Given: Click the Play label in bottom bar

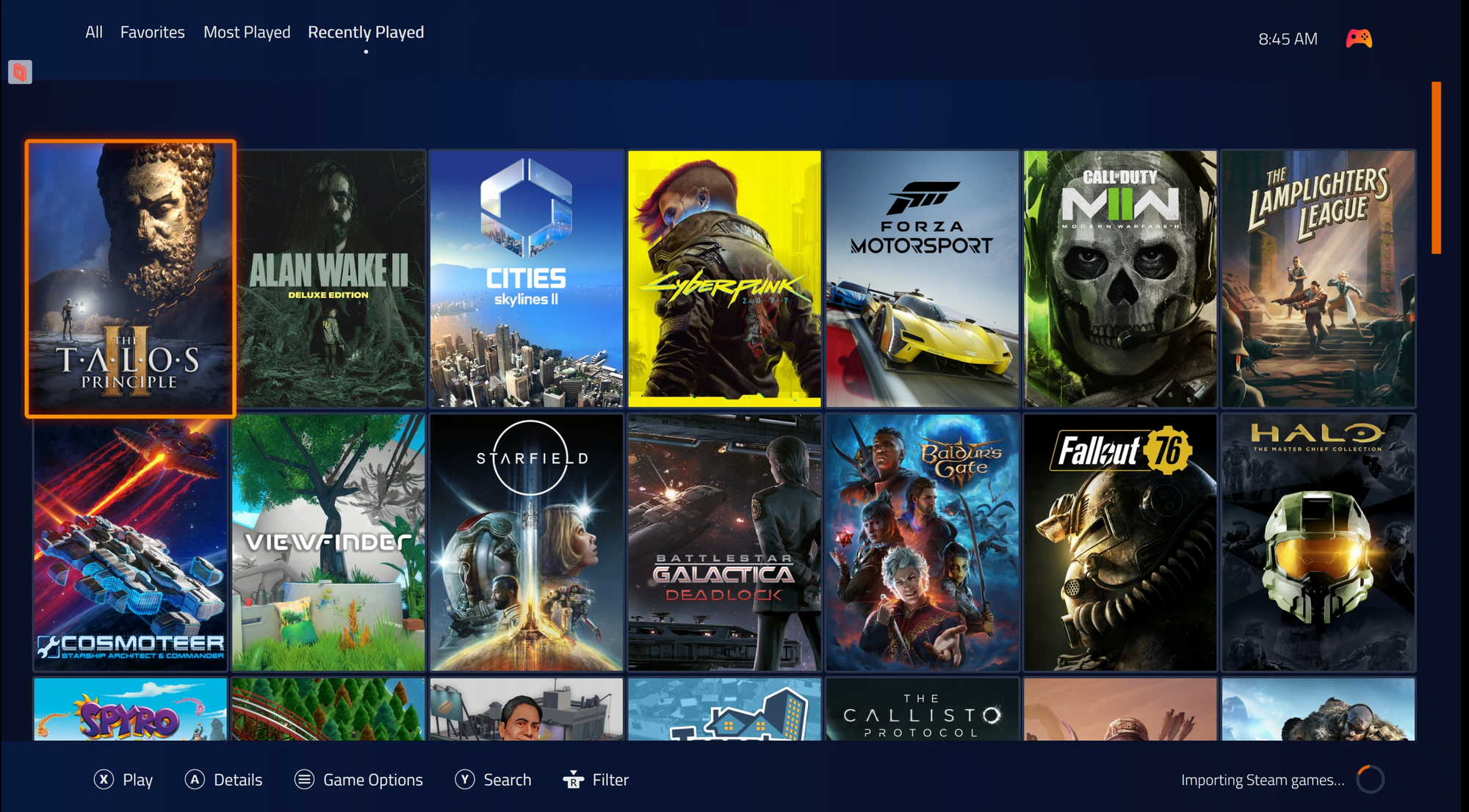Looking at the screenshot, I should [x=137, y=780].
